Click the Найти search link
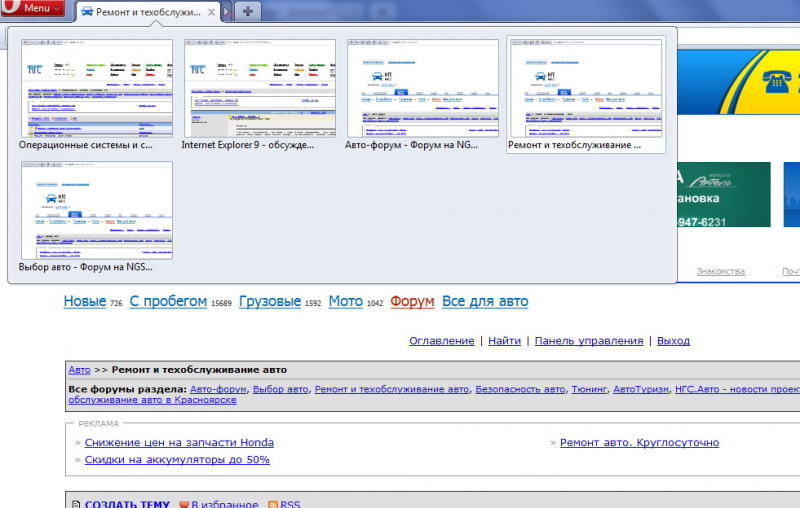 coord(504,341)
